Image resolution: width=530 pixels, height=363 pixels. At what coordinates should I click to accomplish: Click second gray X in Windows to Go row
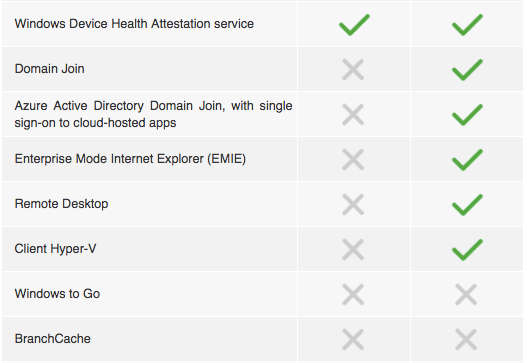pos(466,294)
